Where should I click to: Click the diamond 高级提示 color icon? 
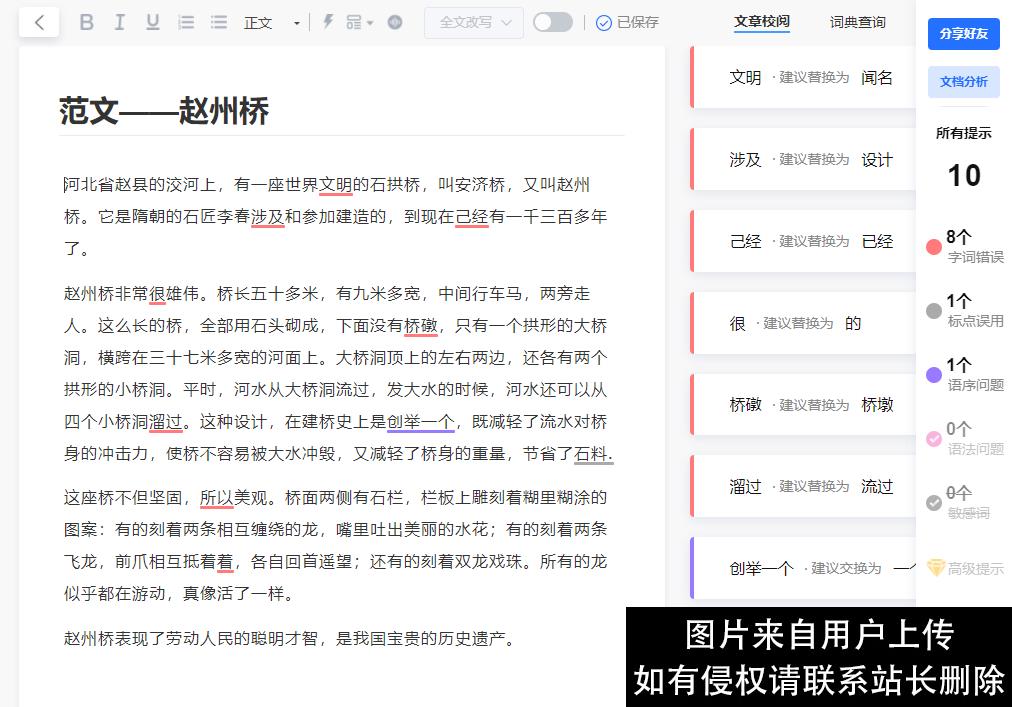point(936,567)
